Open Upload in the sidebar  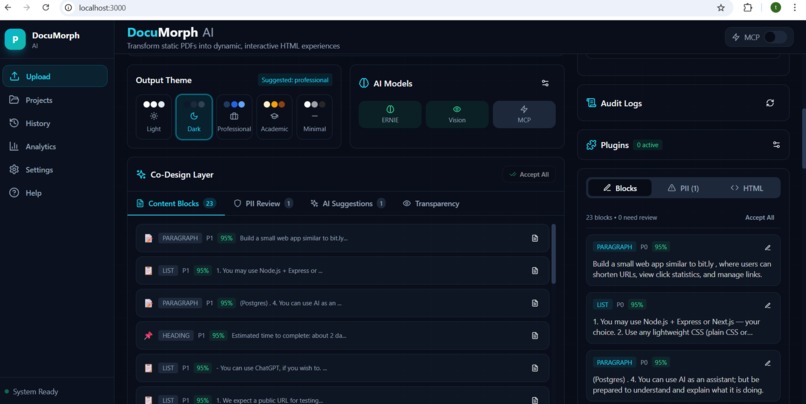pyautogui.click(x=55, y=77)
